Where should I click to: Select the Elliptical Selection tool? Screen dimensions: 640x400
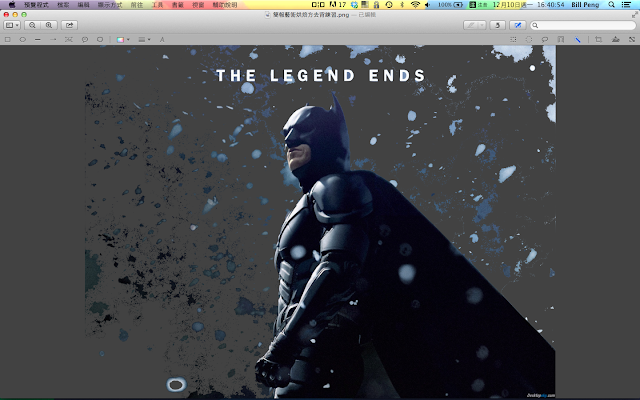pyautogui.click(x=529, y=40)
